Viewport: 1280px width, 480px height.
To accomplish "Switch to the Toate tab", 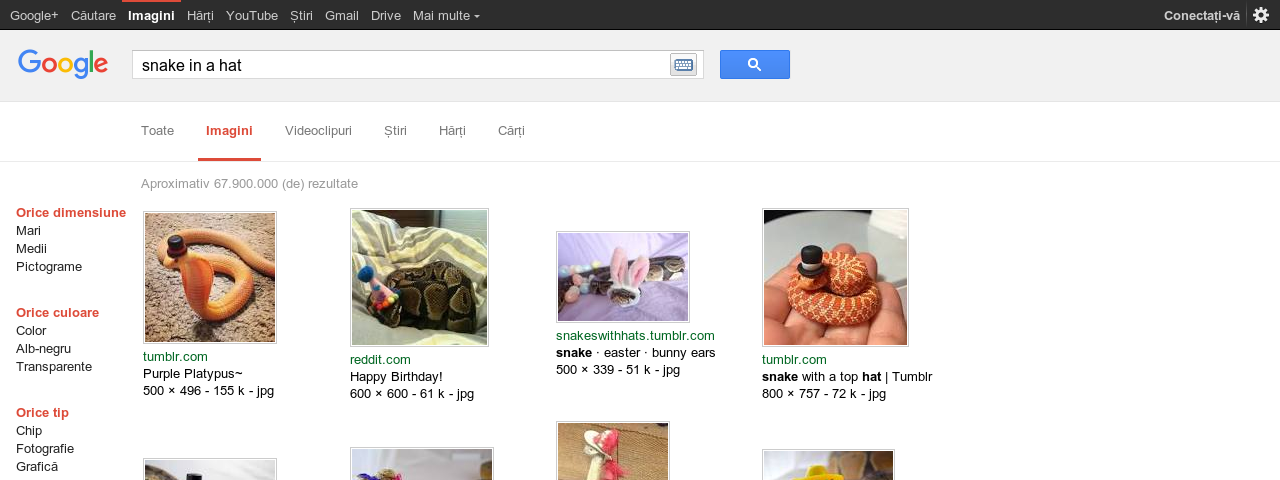I will coord(157,131).
